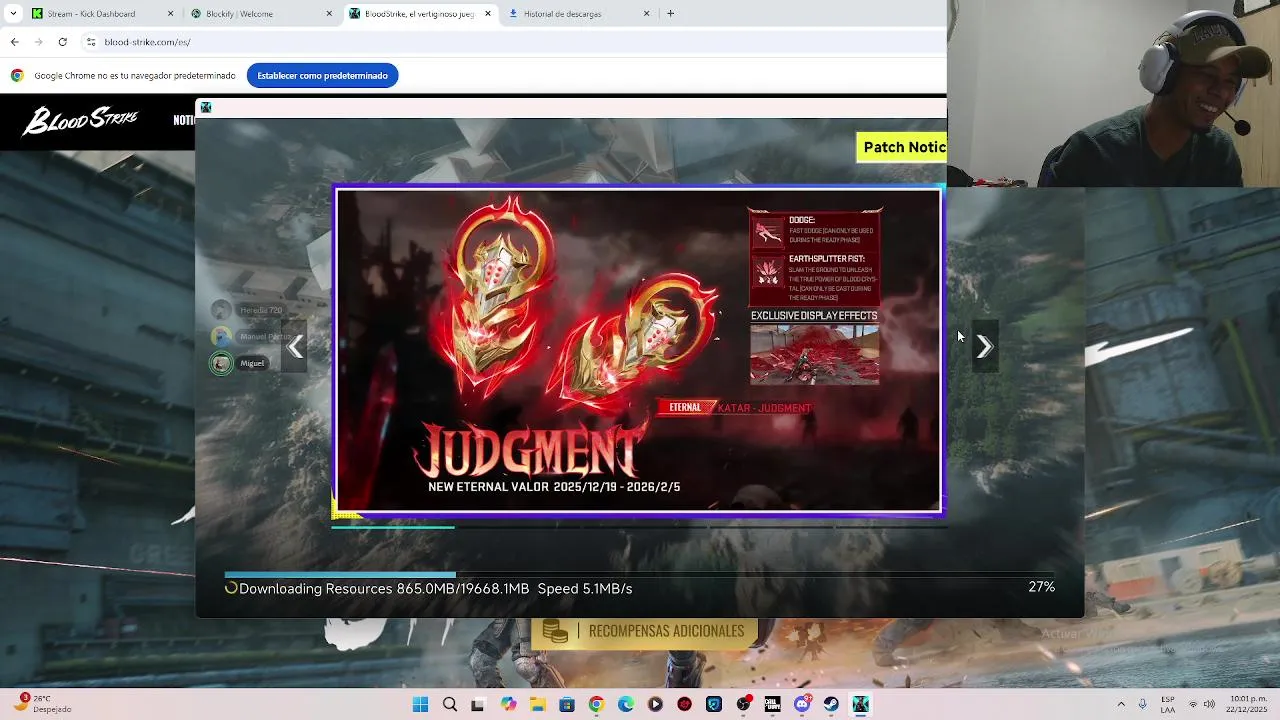1280x720 pixels.
Task: Open network and volume quick settings
Action: [1201, 704]
